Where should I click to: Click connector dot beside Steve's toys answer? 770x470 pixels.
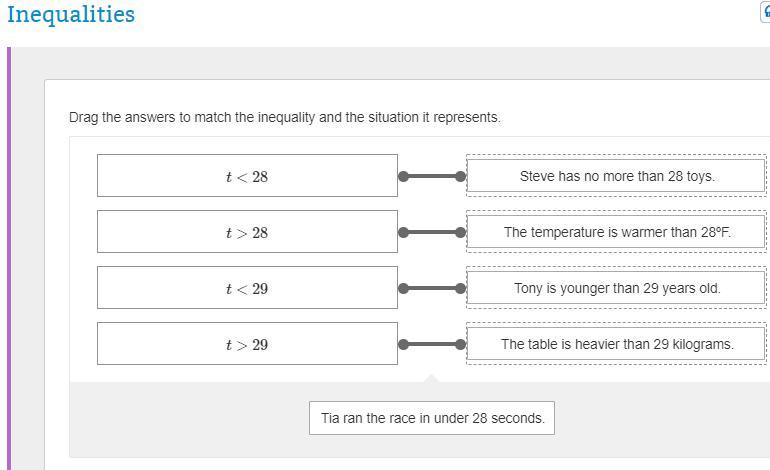pos(461,177)
